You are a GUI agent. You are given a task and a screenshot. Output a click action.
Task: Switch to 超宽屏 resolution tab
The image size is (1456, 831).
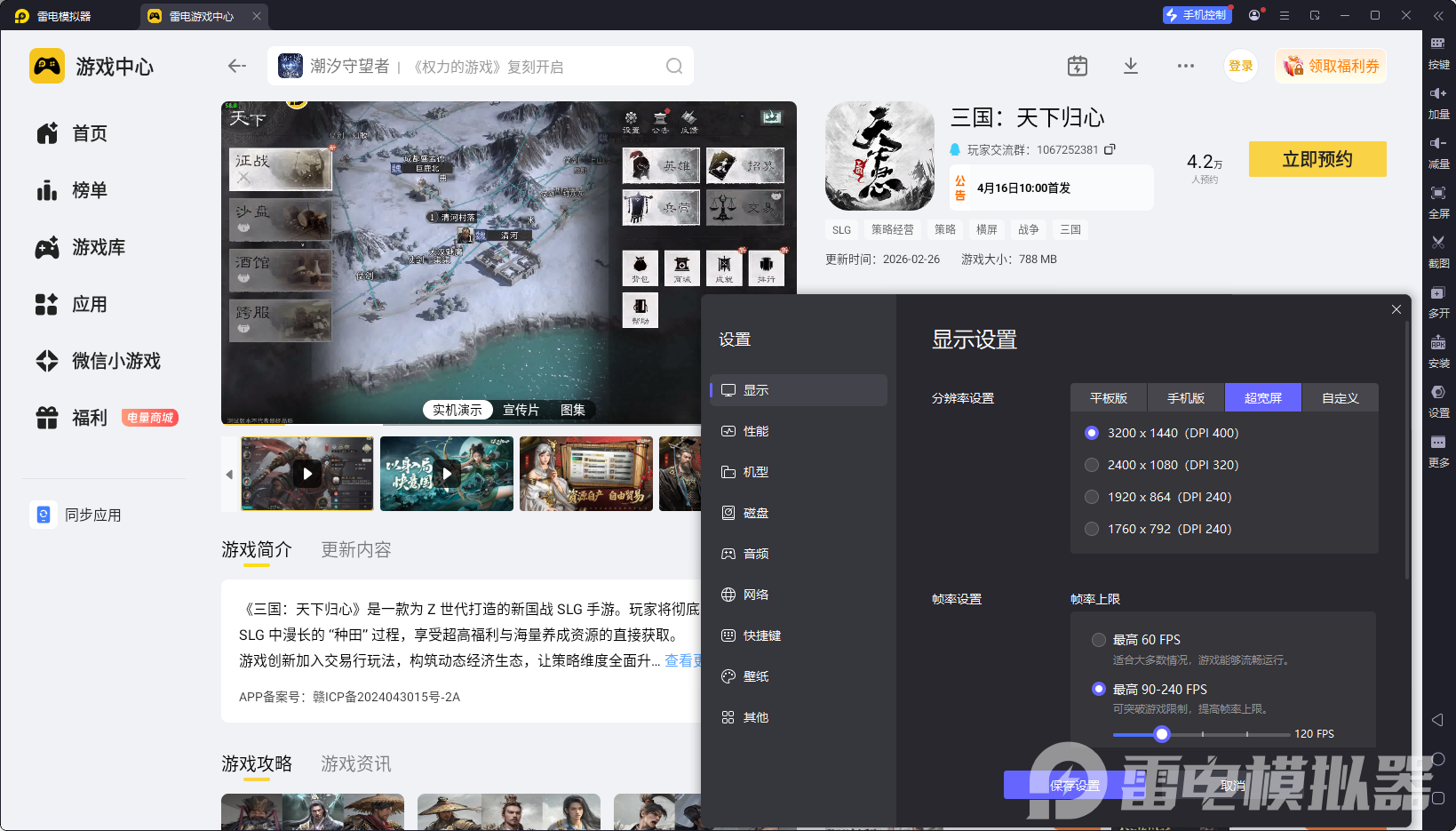1263,398
